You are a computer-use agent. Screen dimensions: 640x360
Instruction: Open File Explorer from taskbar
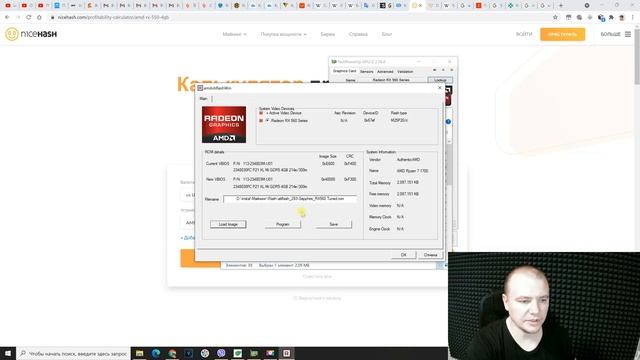tap(140, 353)
